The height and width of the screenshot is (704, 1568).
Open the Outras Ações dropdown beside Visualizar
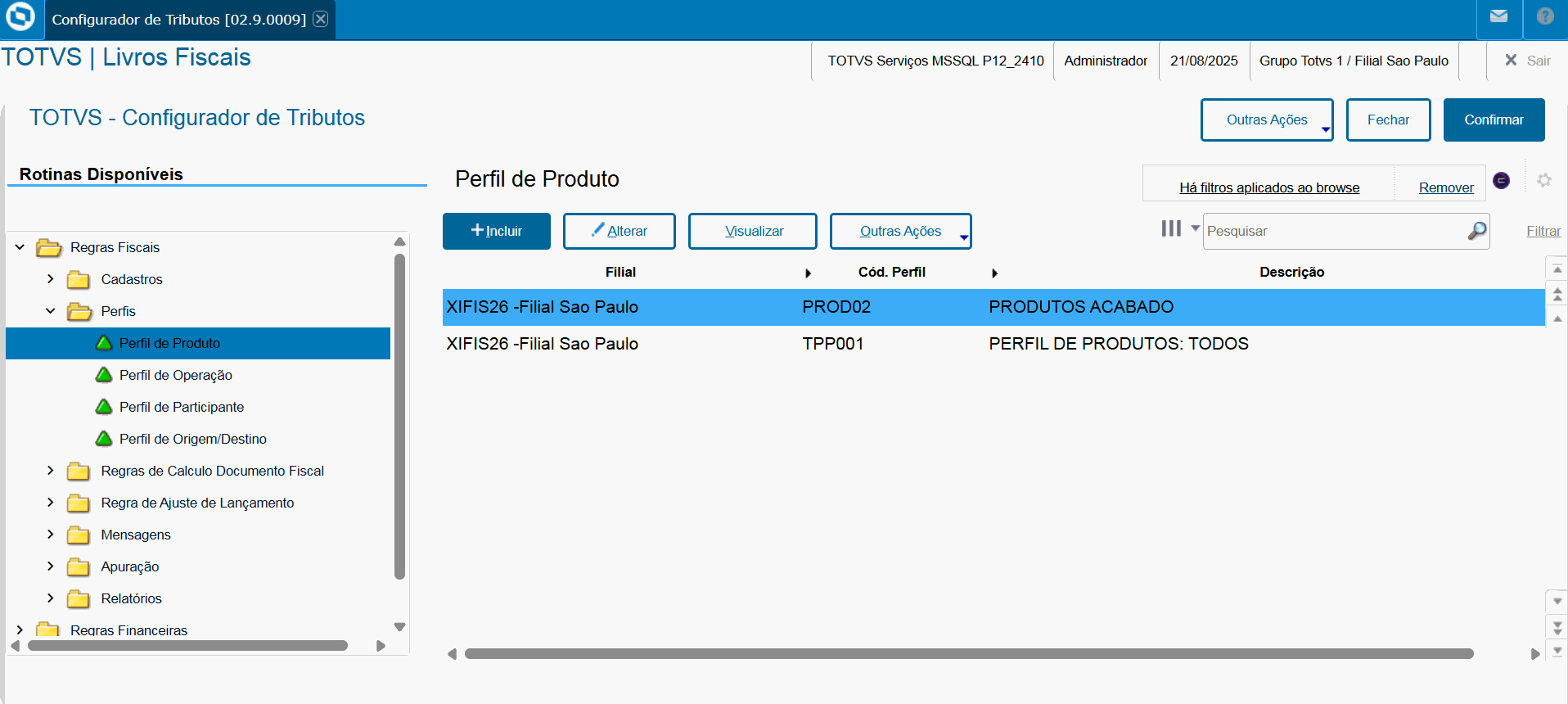coord(901,231)
